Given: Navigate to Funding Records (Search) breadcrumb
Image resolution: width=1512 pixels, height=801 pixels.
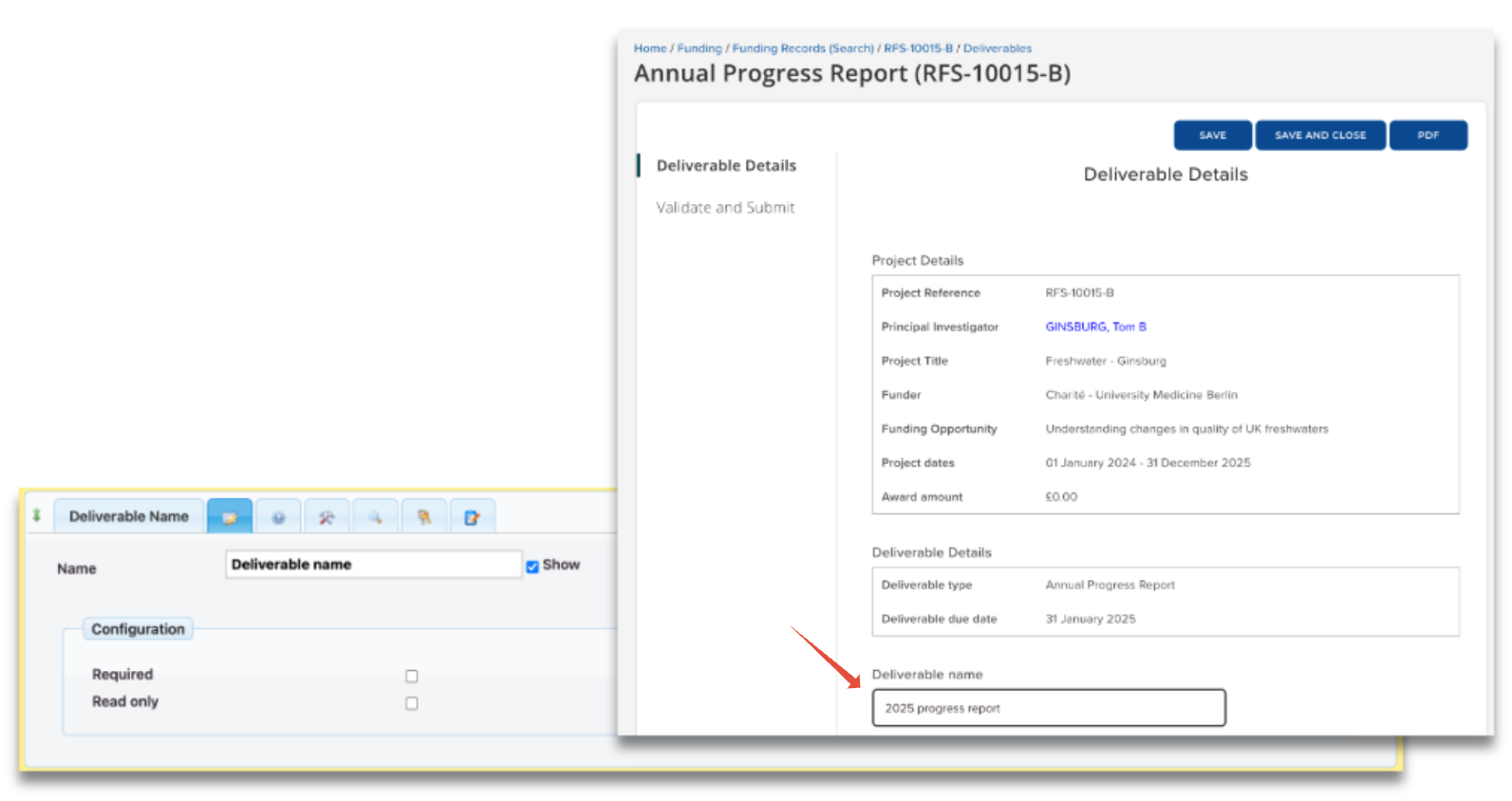Looking at the screenshot, I should (802, 48).
